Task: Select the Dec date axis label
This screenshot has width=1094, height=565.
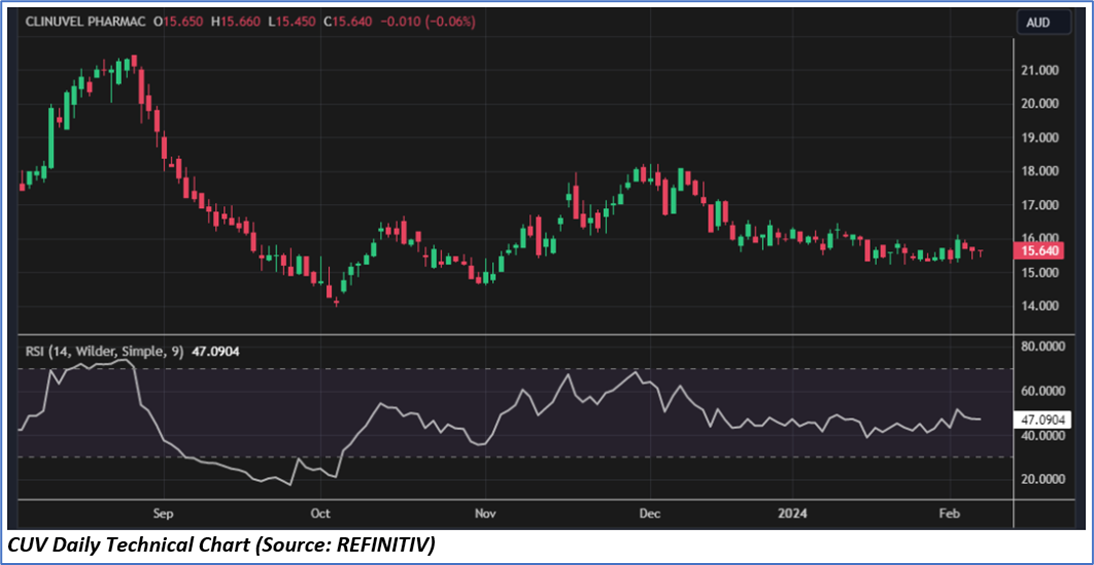Action: coord(650,514)
